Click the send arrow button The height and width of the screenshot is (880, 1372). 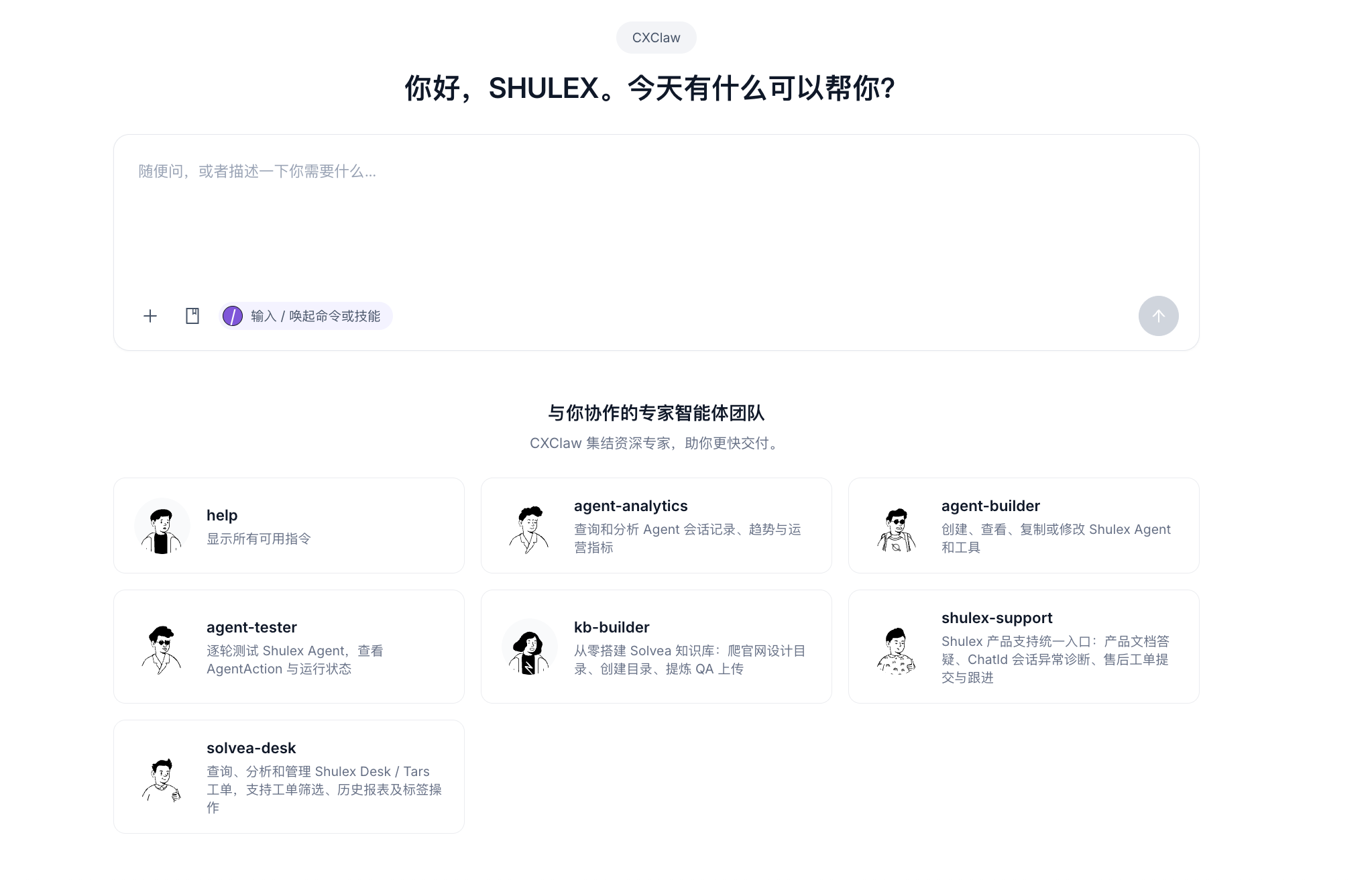click(1158, 316)
